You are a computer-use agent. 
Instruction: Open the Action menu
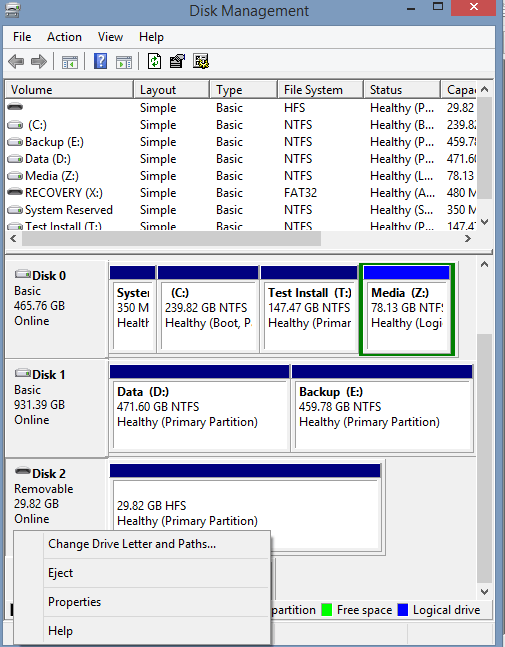point(64,37)
